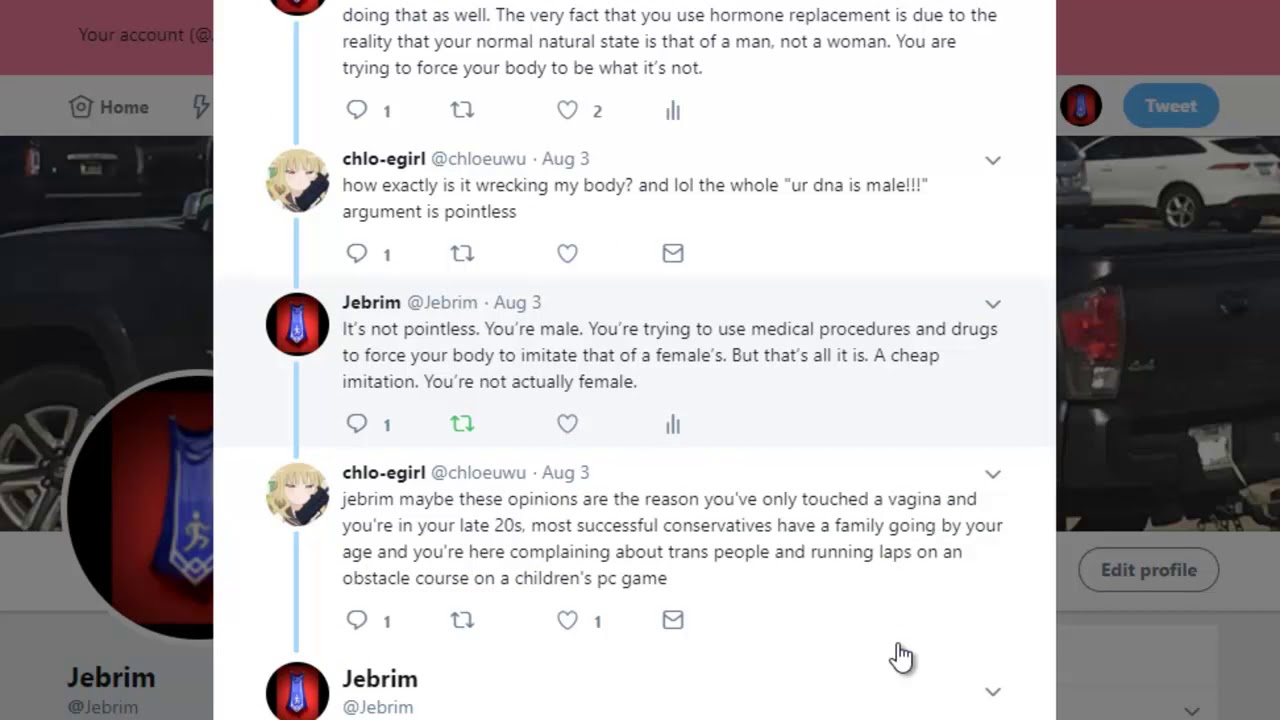Go to the Home tab
This screenshot has width=1280, height=720.
(x=109, y=107)
